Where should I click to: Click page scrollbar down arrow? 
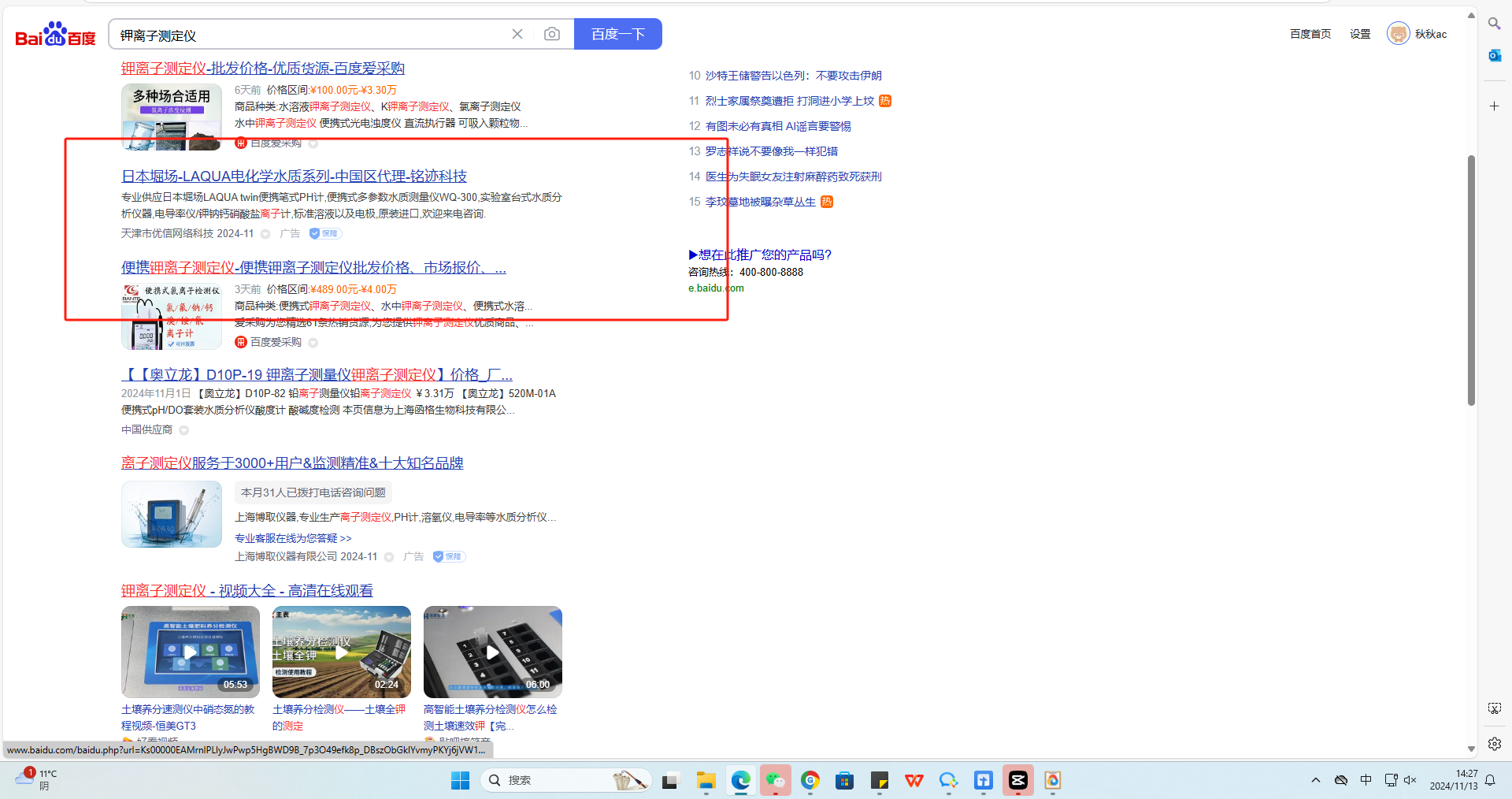click(x=1471, y=749)
